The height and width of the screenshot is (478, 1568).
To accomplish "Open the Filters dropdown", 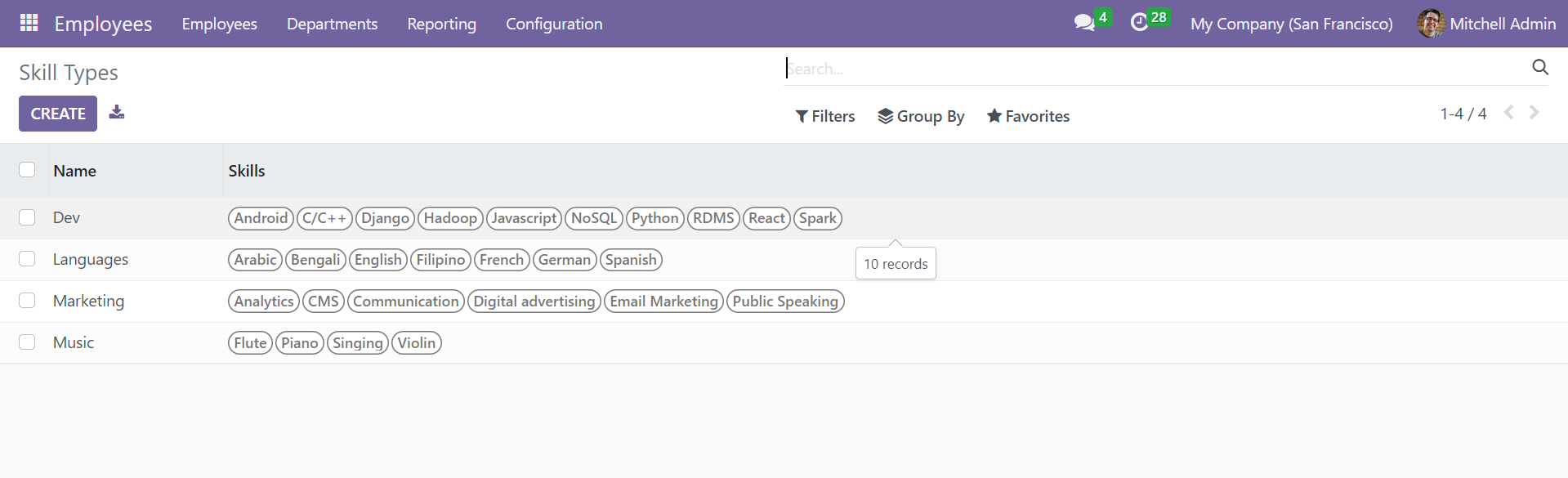I will pos(825,116).
